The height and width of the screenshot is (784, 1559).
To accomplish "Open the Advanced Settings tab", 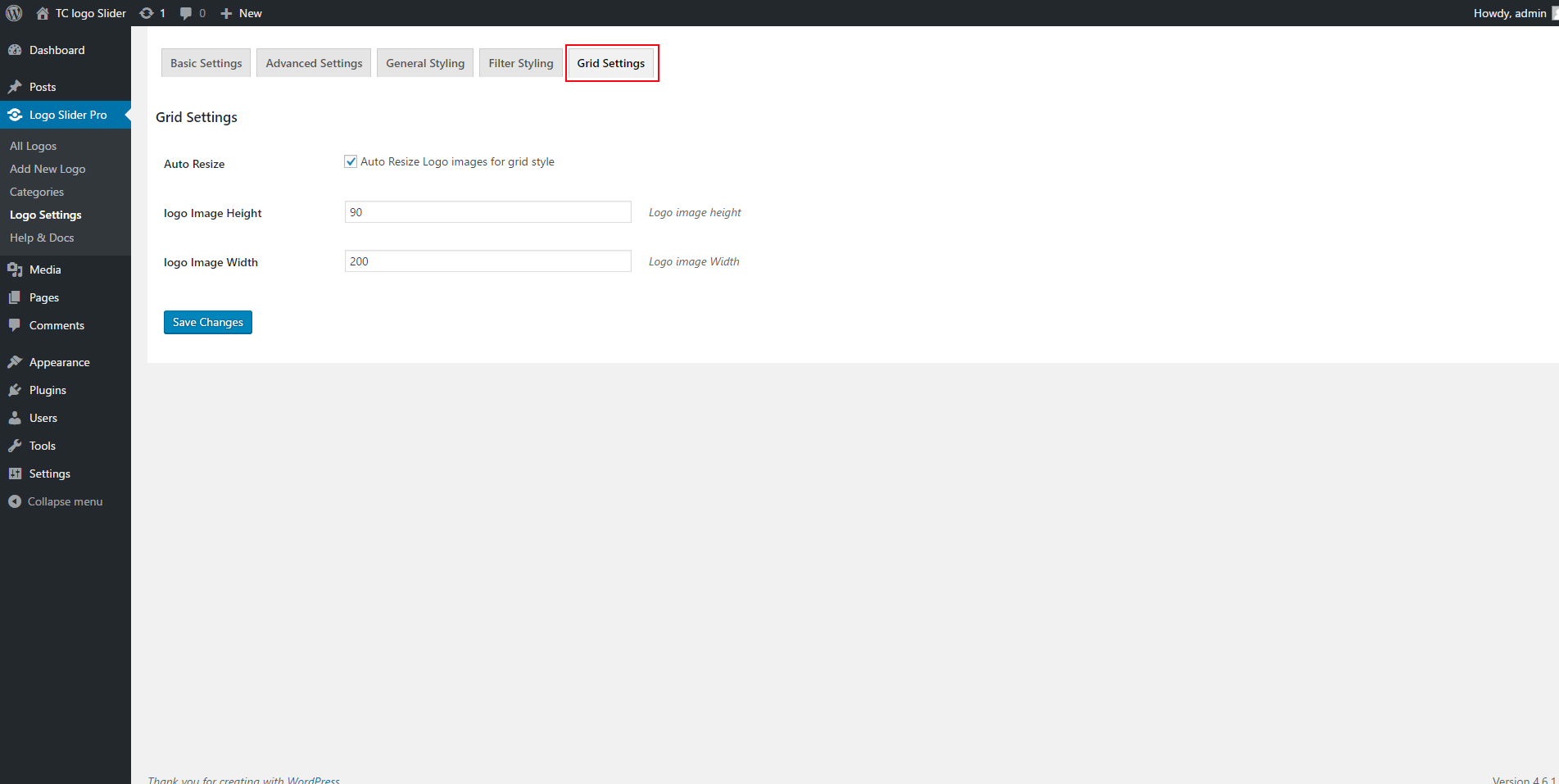I will [314, 63].
